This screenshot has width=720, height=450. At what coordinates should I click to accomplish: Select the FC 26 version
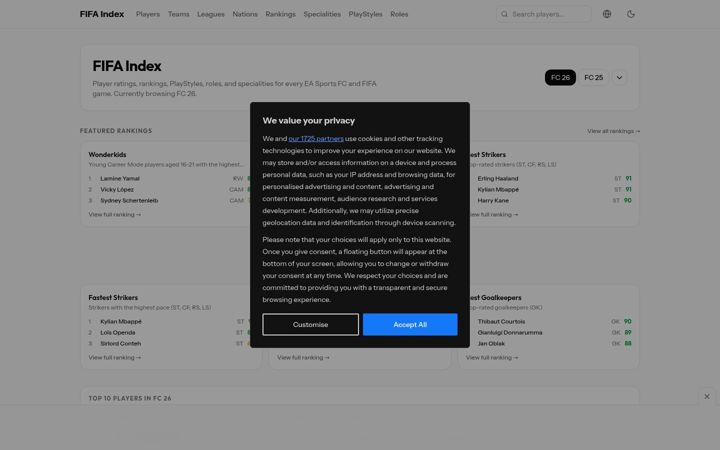(x=560, y=78)
